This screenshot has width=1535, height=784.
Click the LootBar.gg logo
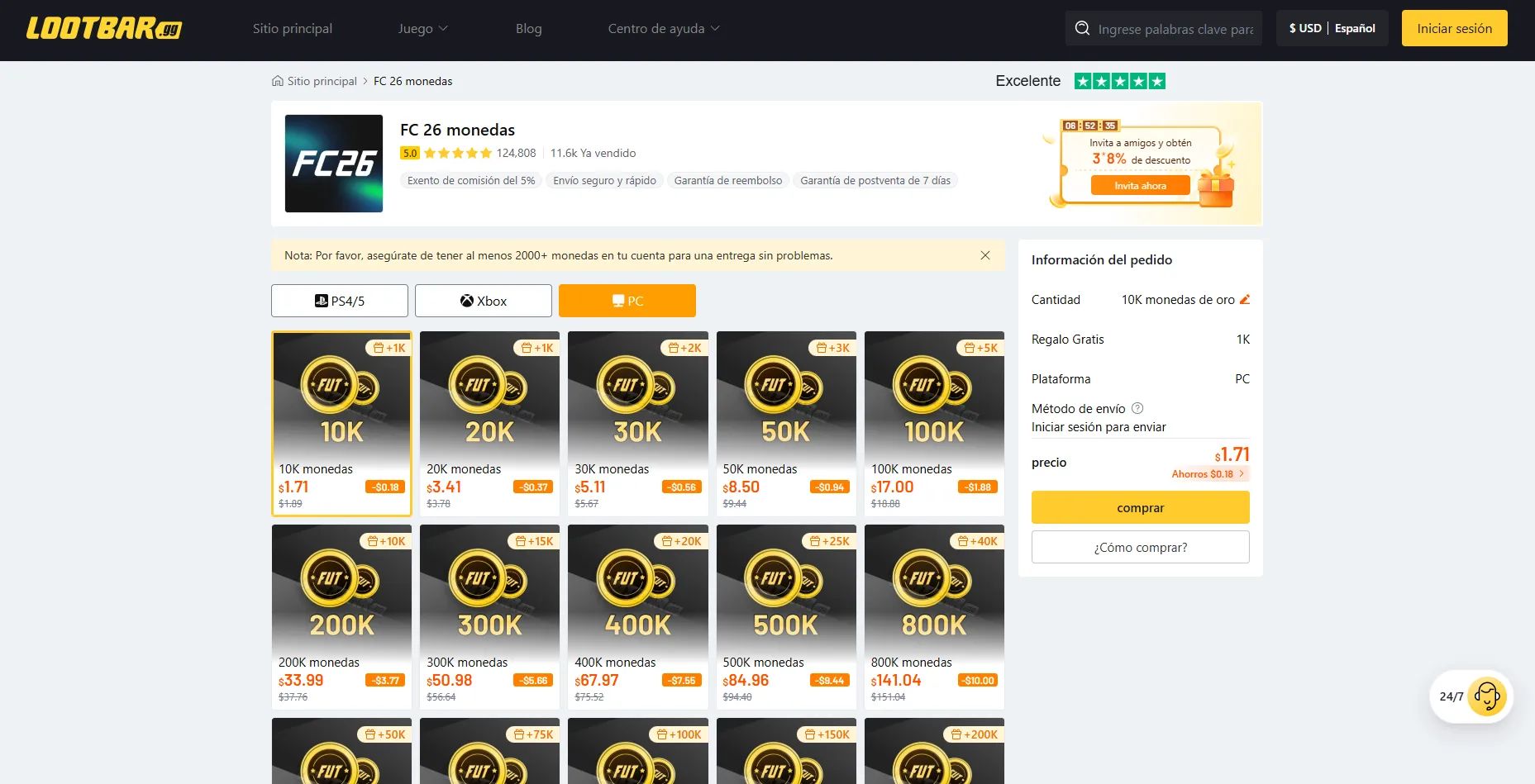(x=104, y=29)
